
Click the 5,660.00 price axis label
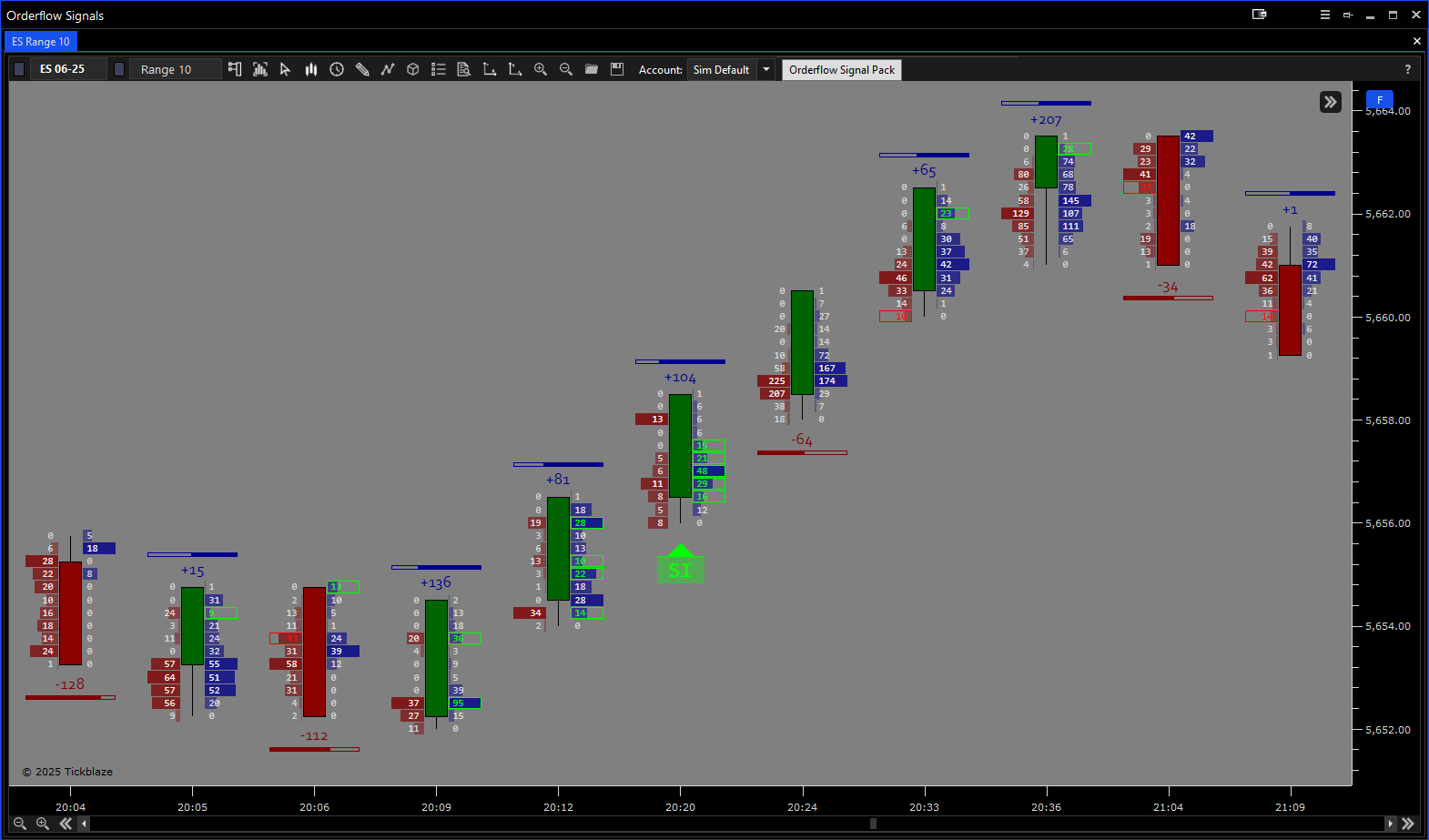tap(1388, 318)
